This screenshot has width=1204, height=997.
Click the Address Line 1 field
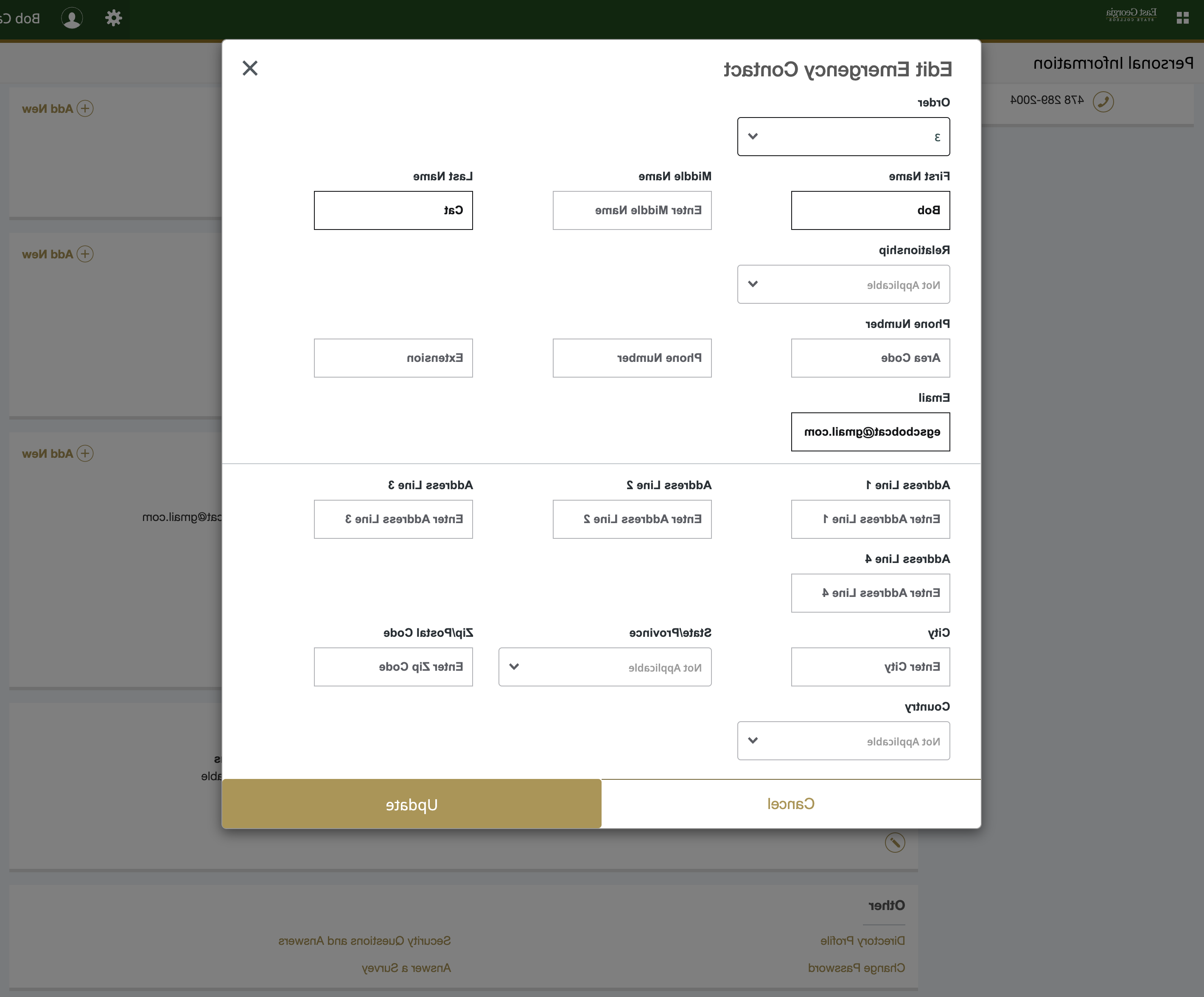pyautogui.click(x=870, y=519)
